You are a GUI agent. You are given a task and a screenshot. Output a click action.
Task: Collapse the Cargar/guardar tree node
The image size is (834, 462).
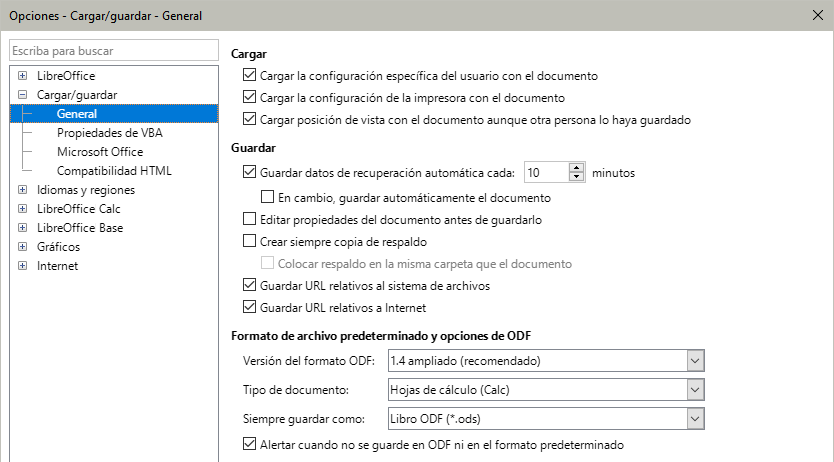coord(22,95)
